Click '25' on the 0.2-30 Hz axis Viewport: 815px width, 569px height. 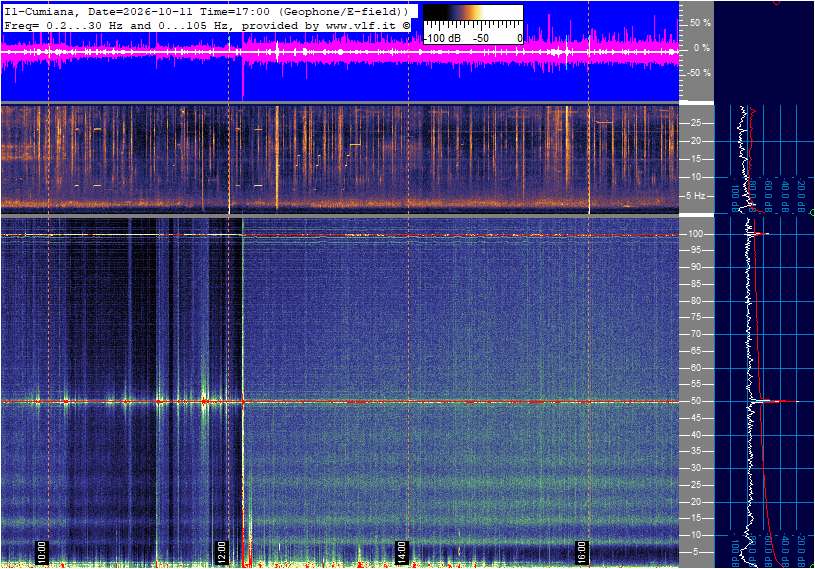695,123
